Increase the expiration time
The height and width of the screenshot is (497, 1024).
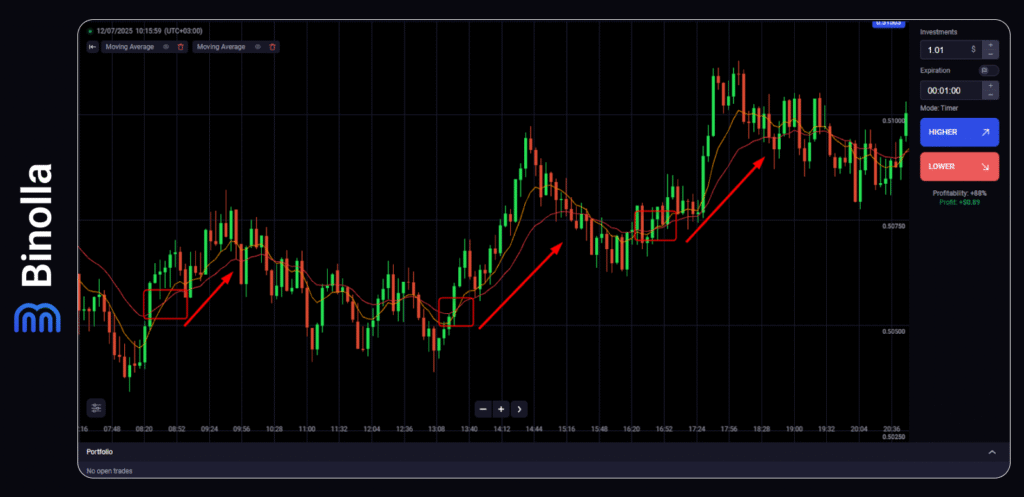[x=990, y=86]
